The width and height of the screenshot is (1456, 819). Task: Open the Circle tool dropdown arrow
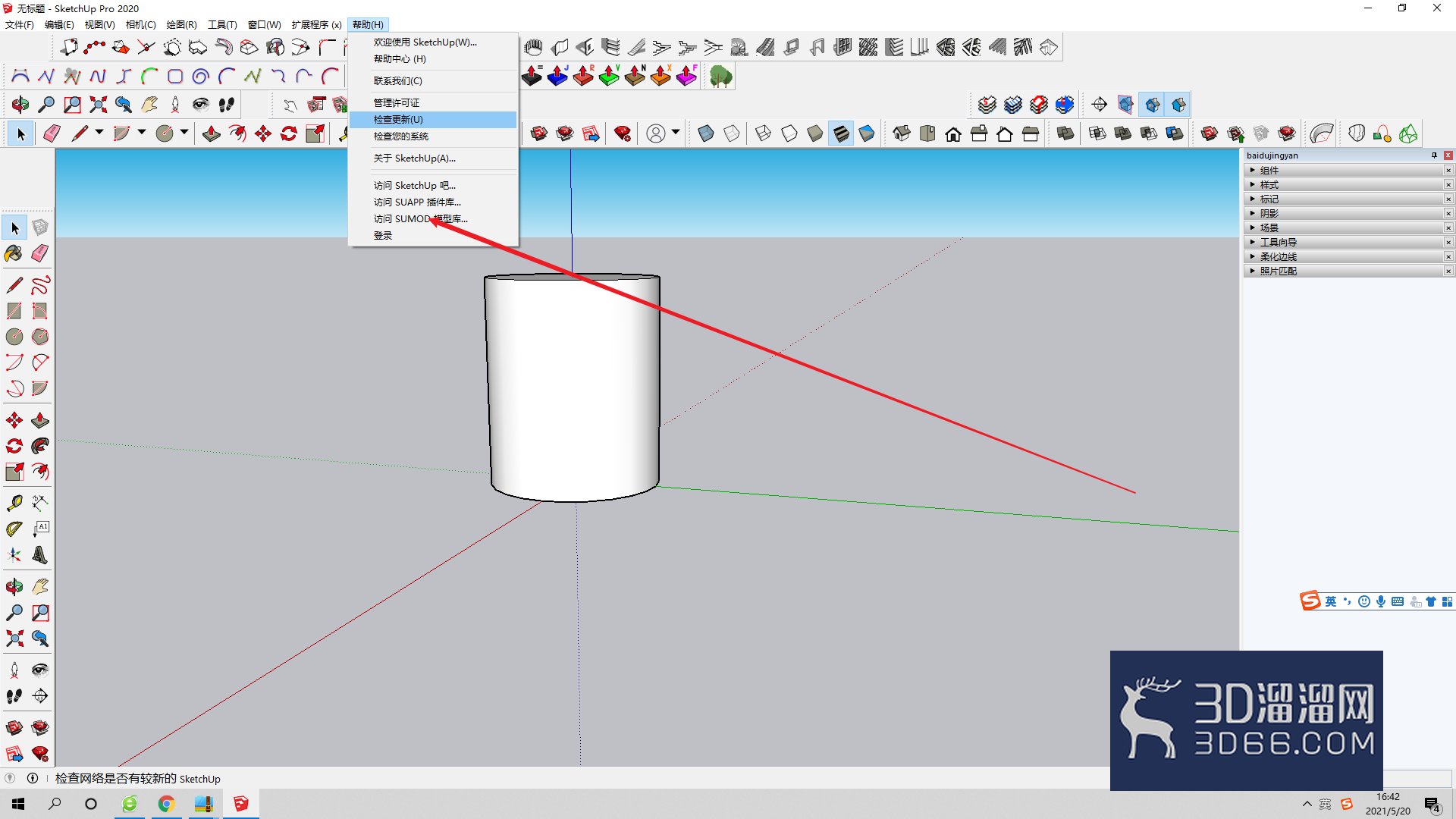click(x=184, y=133)
